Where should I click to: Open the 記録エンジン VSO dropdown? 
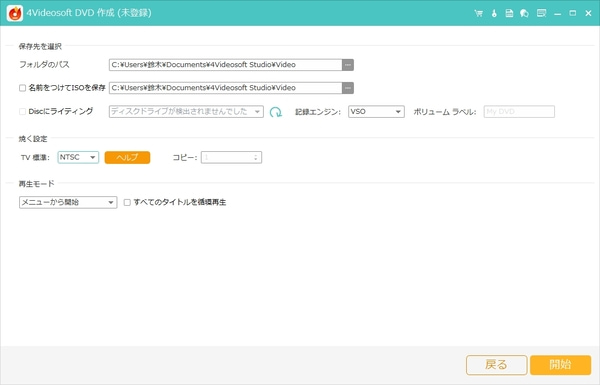coord(376,112)
